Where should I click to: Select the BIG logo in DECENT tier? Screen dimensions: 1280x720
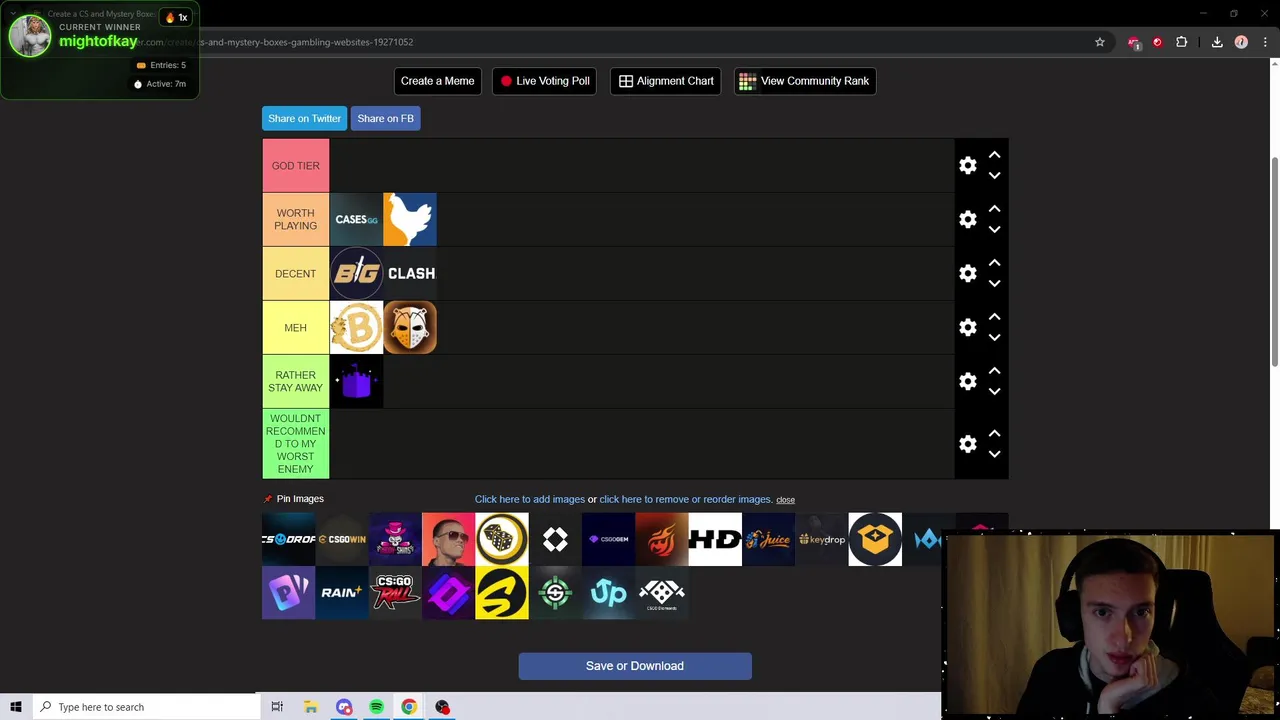click(x=356, y=273)
